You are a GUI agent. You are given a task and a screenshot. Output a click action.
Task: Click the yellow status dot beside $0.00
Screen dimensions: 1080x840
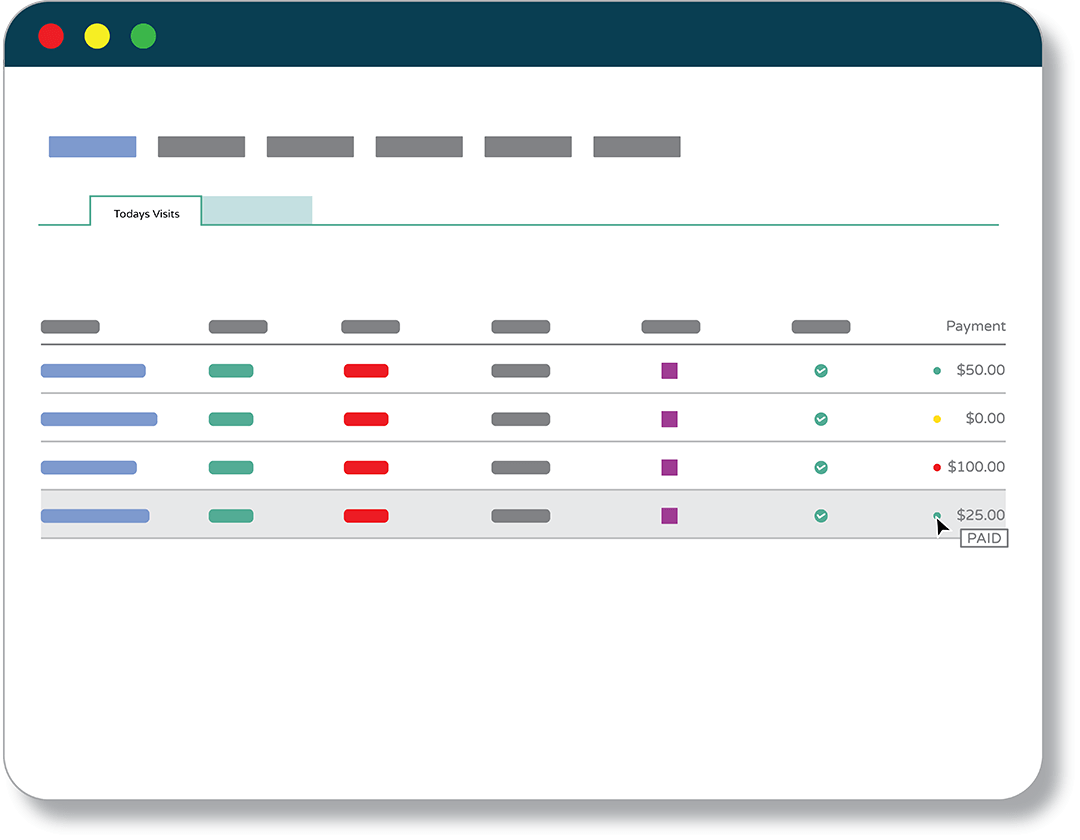point(937,419)
